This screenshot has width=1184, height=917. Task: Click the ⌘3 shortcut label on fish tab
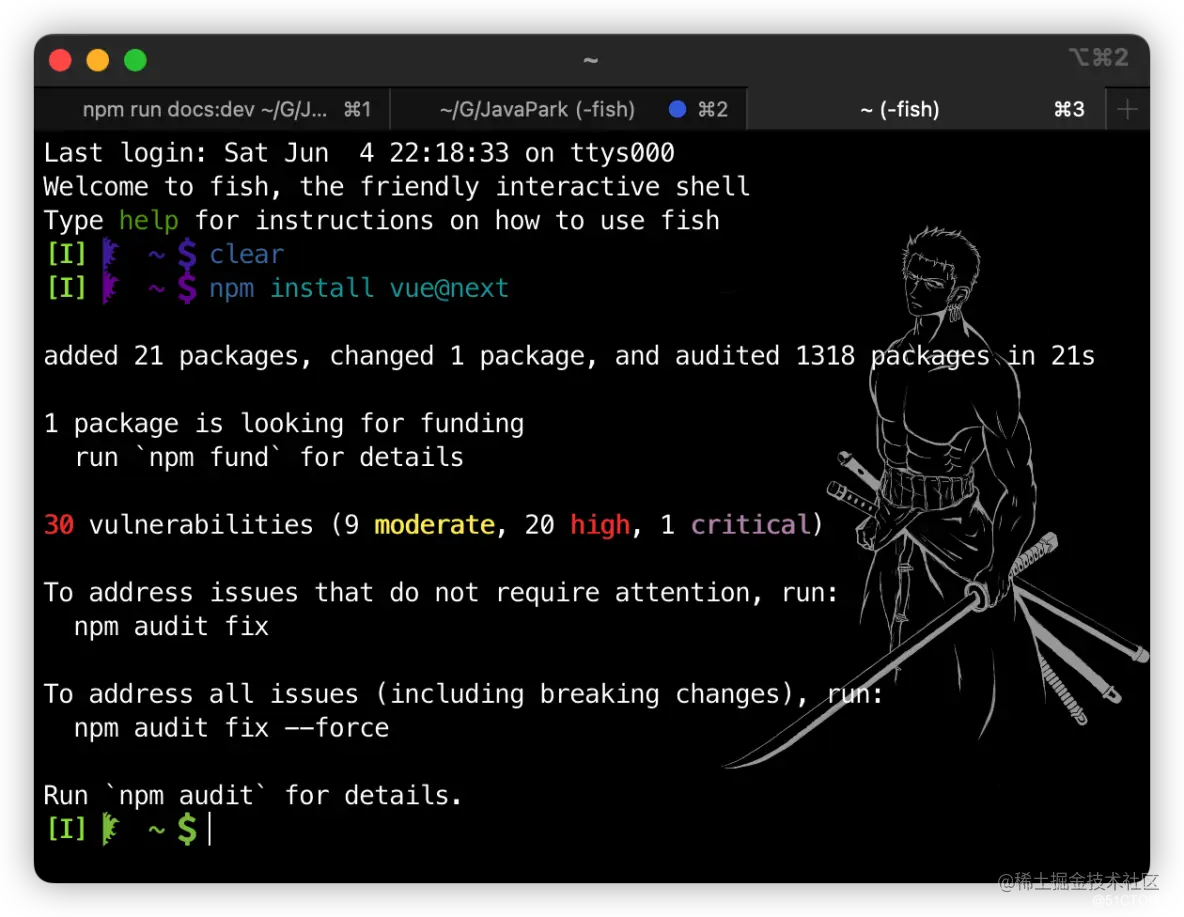coord(1069,110)
